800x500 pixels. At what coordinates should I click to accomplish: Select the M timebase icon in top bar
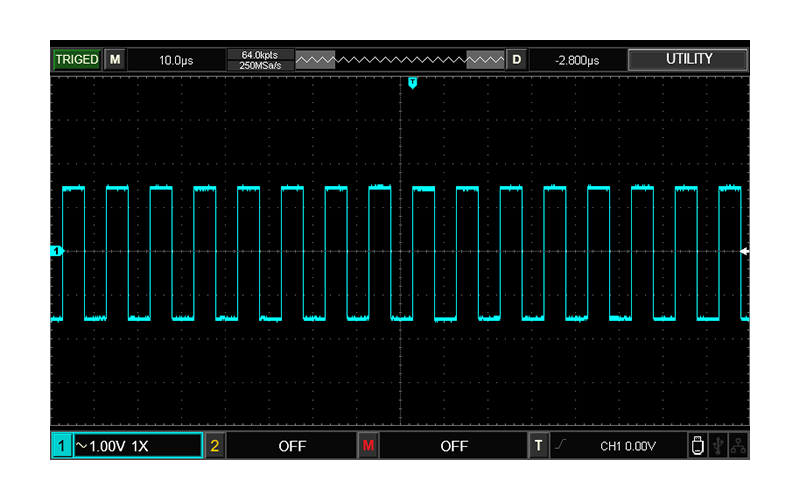(x=115, y=60)
